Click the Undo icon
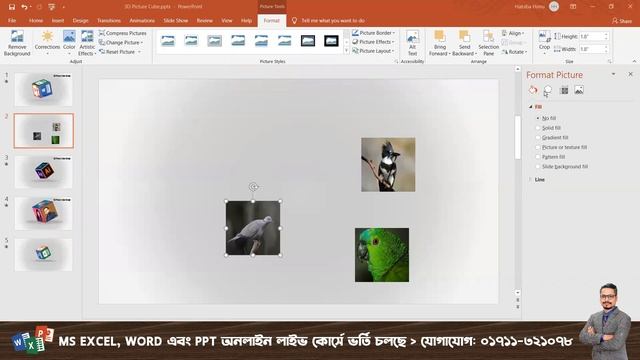 point(24,7)
